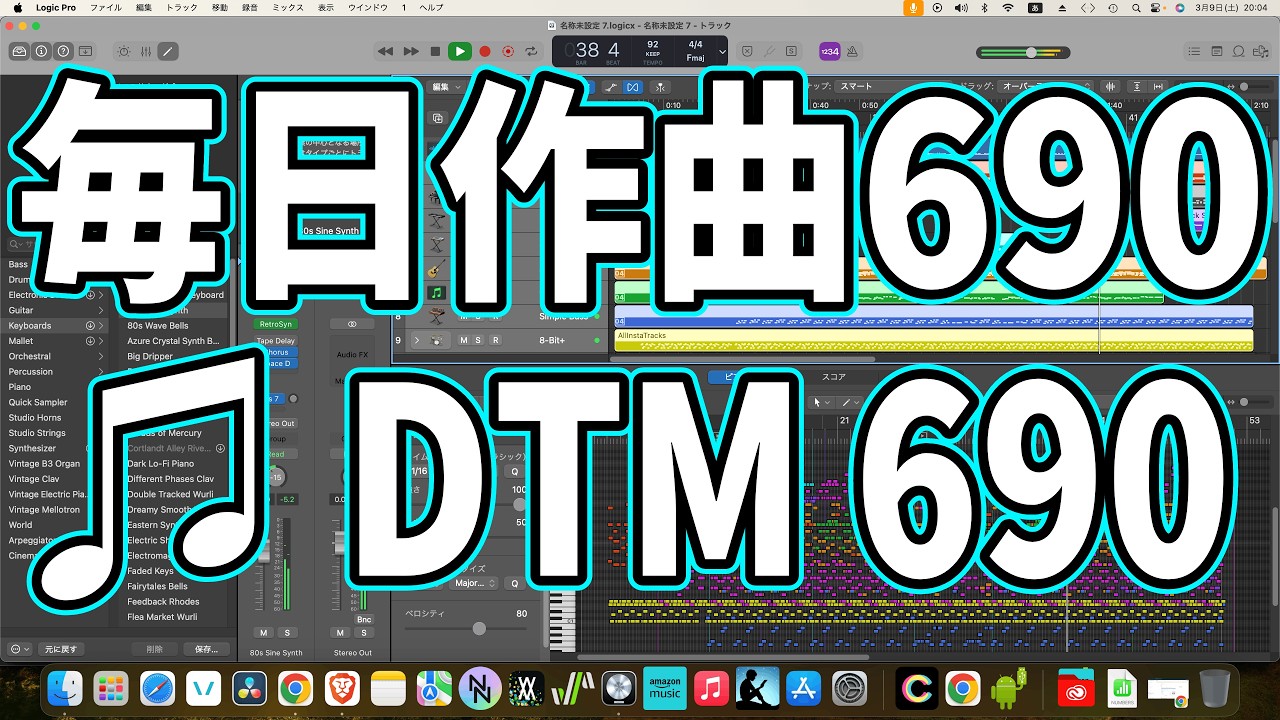Adjust the master volume slider
1280x720 pixels.
tap(1030, 52)
